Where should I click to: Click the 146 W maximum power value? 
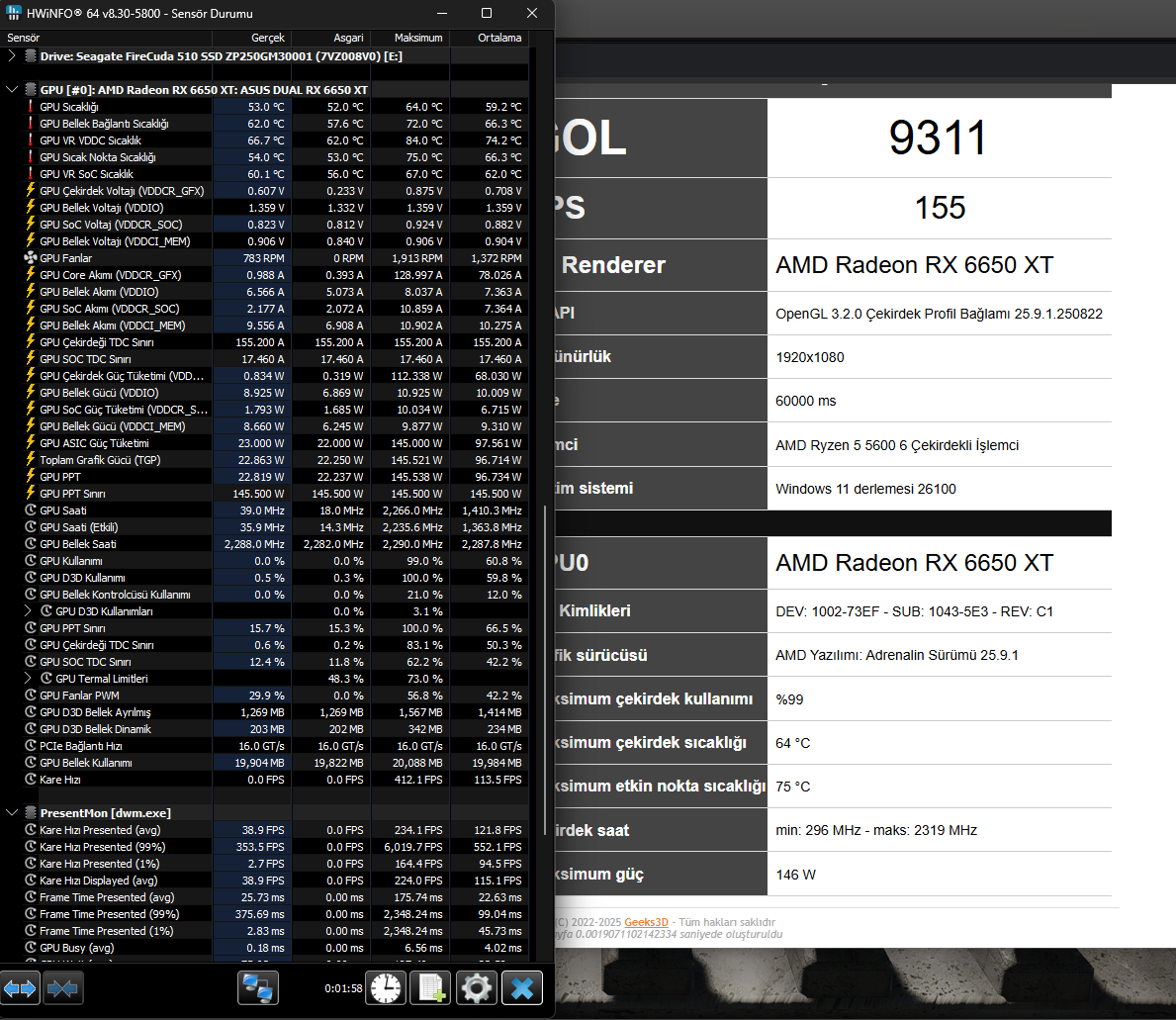click(796, 875)
